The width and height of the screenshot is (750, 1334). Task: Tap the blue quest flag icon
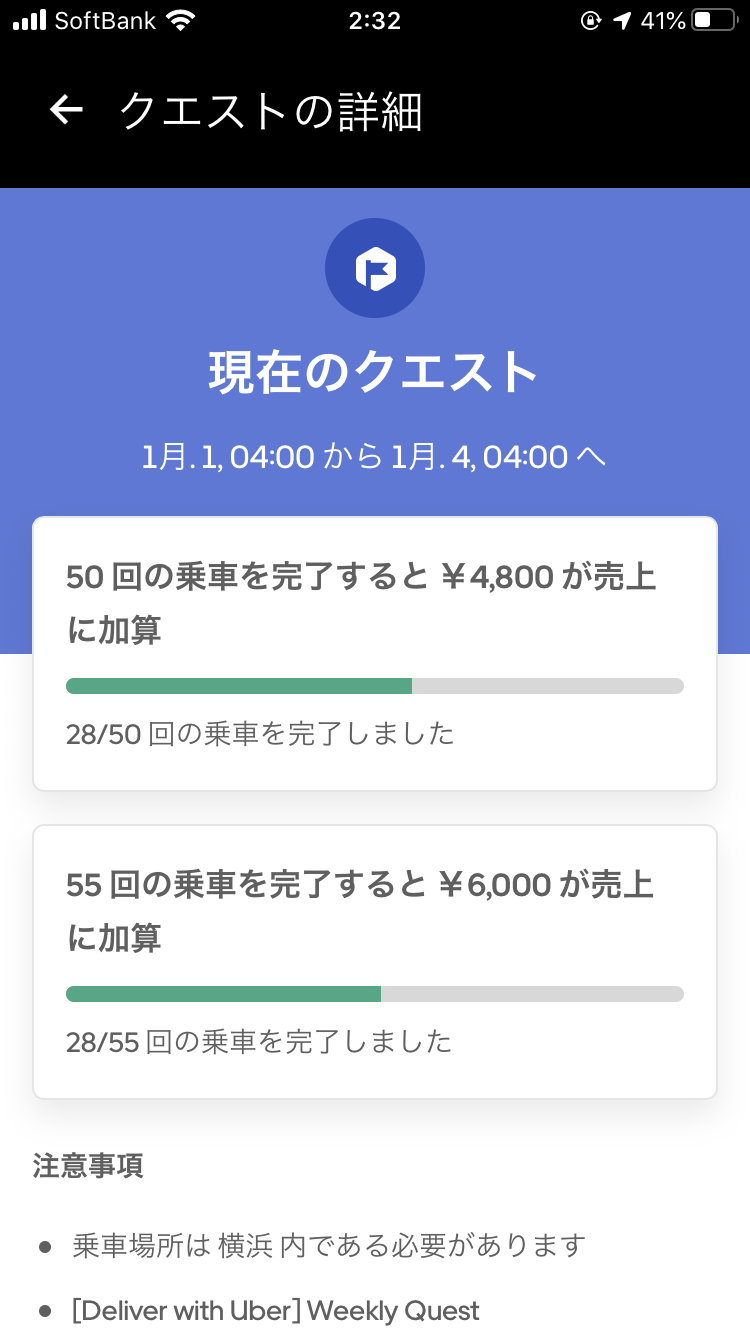click(375, 268)
